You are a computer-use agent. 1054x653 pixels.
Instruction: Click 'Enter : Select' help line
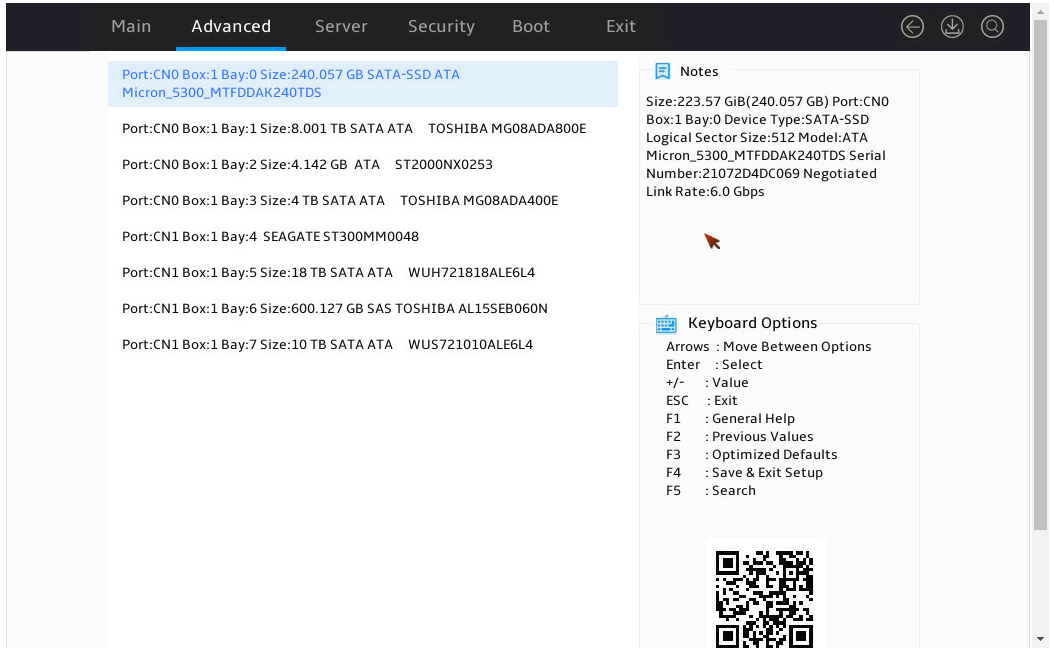click(x=714, y=364)
